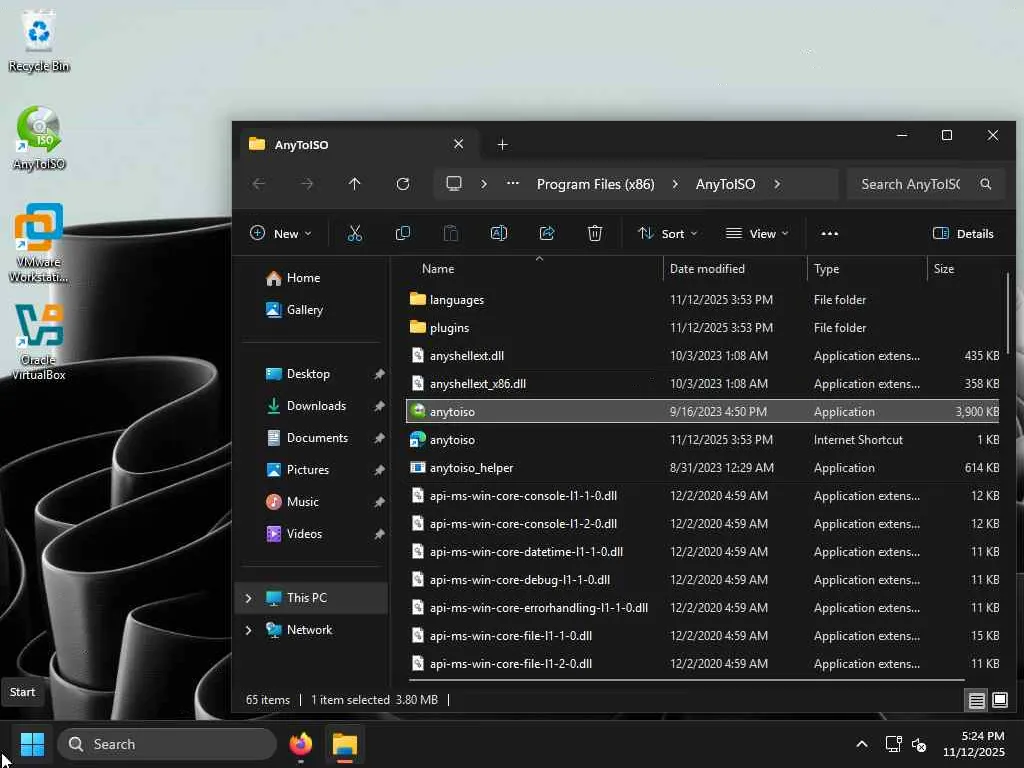This screenshot has width=1024, height=768.
Task: Click the breadcrumb ellipsis for hidden folders
Action: tap(513, 184)
